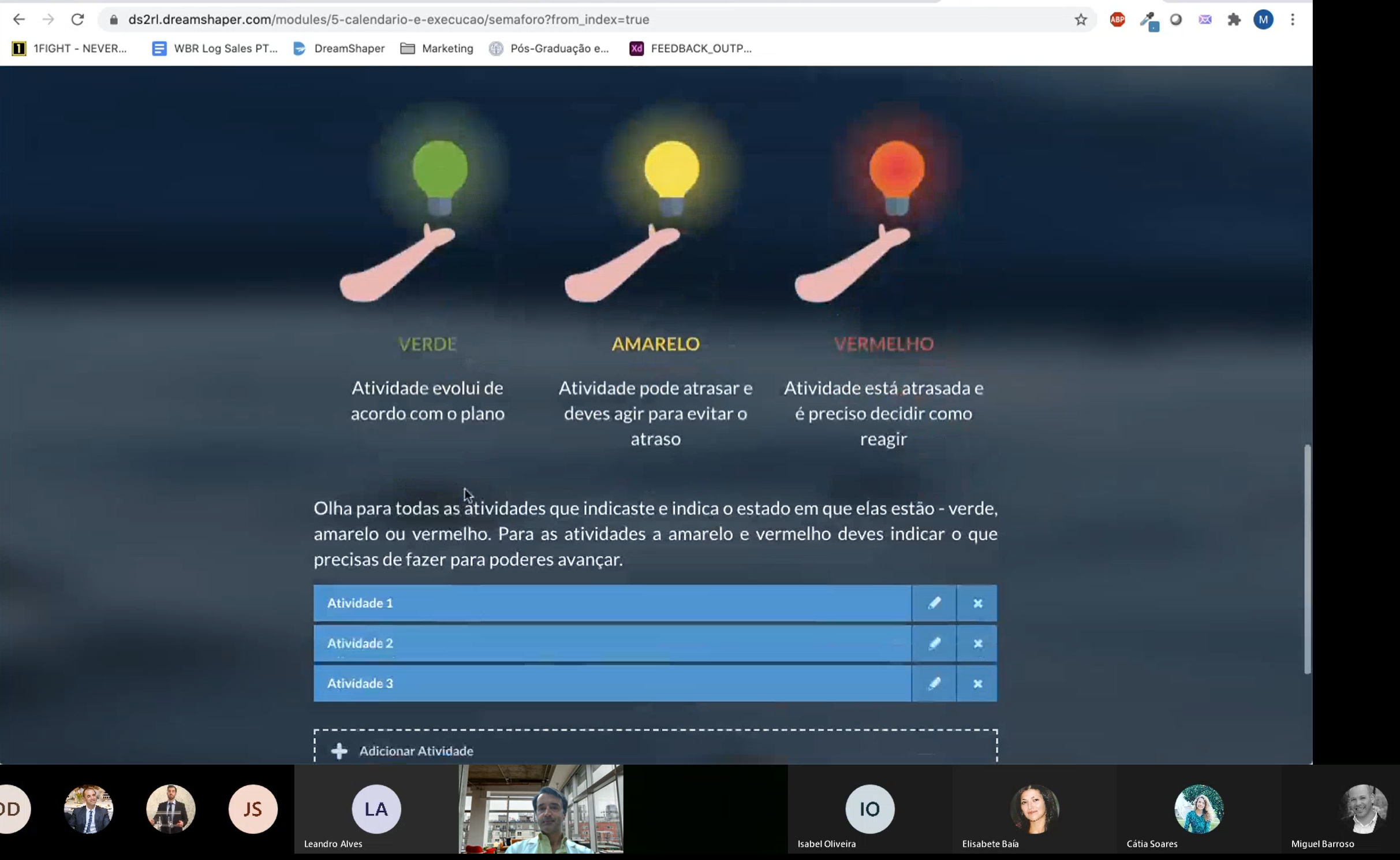Click the M profile avatar in Chrome

[1263, 20]
